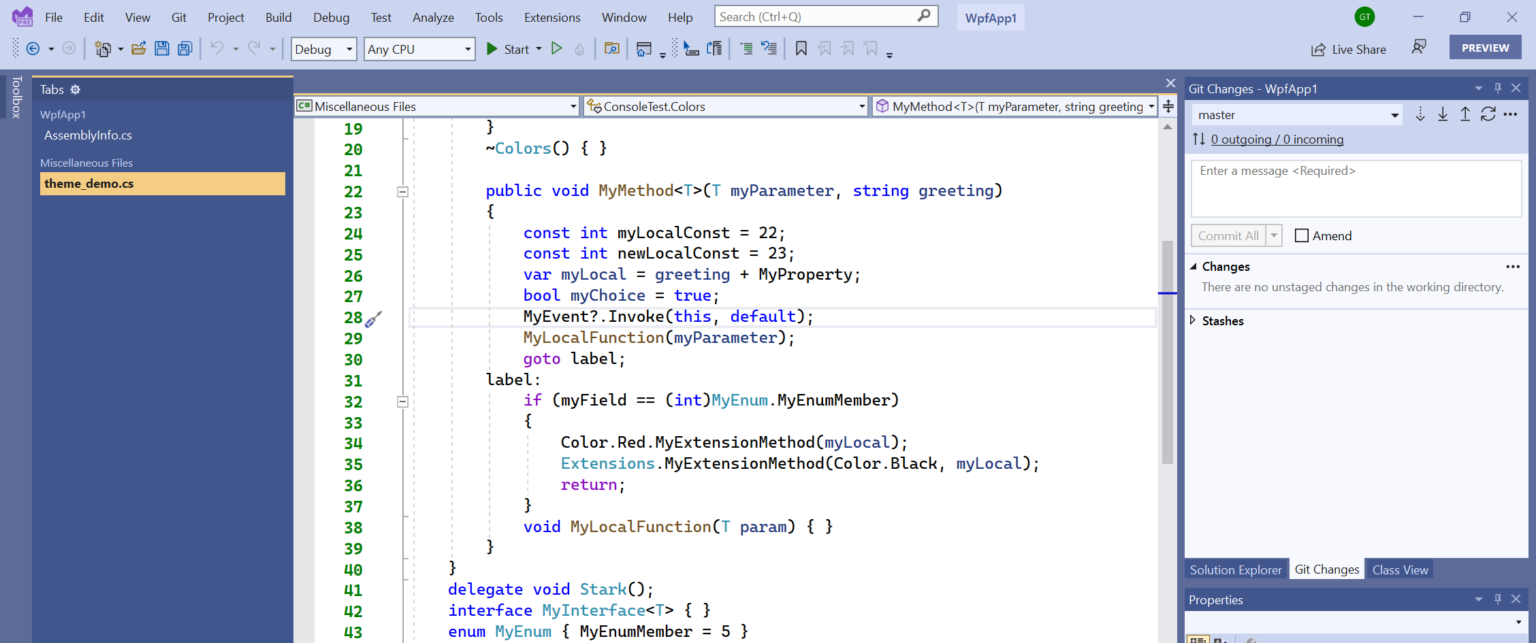Click the 0 outgoing / 0 incoming link
This screenshot has height=643, width=1536.
pyautogui.click(x=1277, y=140)
